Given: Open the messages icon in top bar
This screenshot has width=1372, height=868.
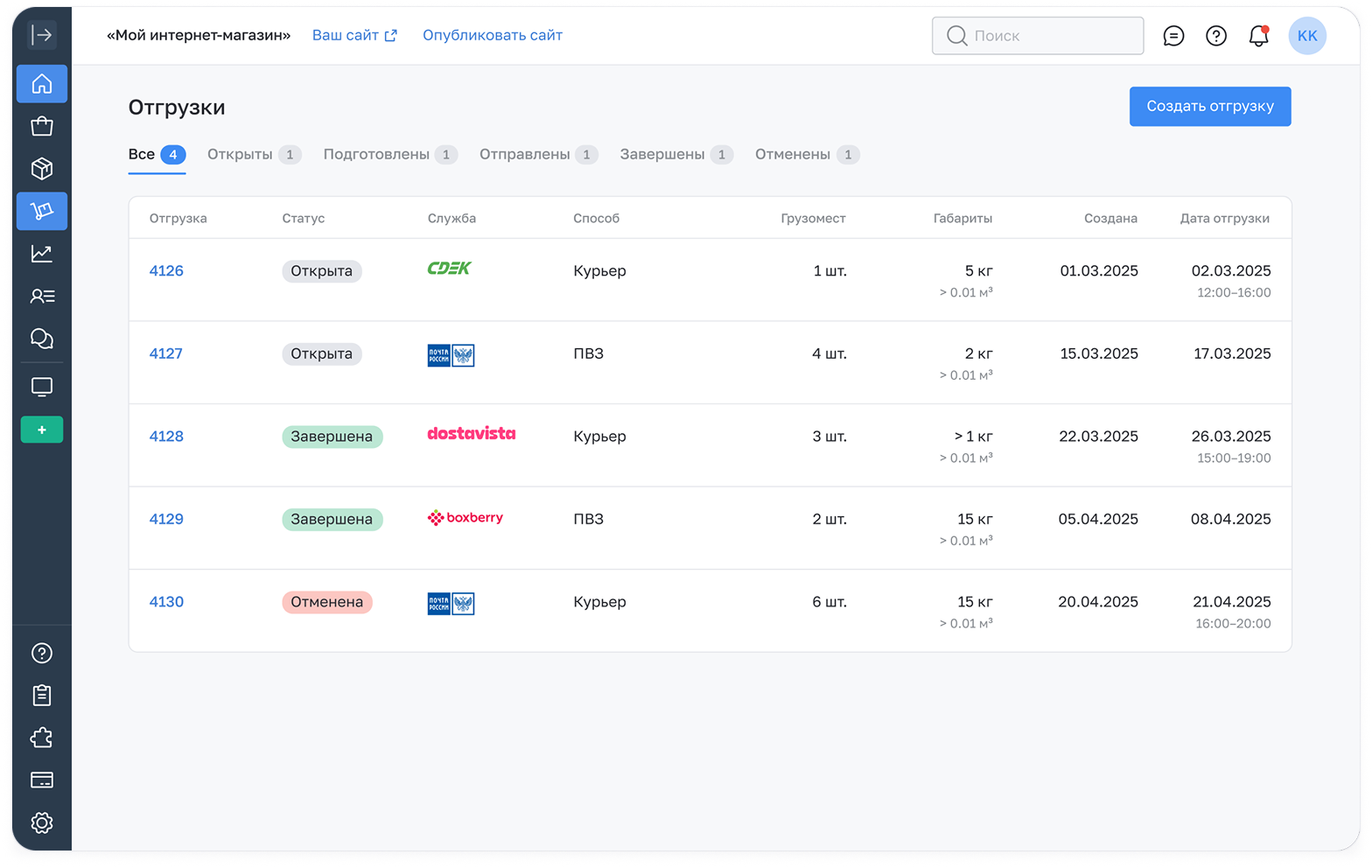Looking at the screenshot, I should (x=1173, y=36).
